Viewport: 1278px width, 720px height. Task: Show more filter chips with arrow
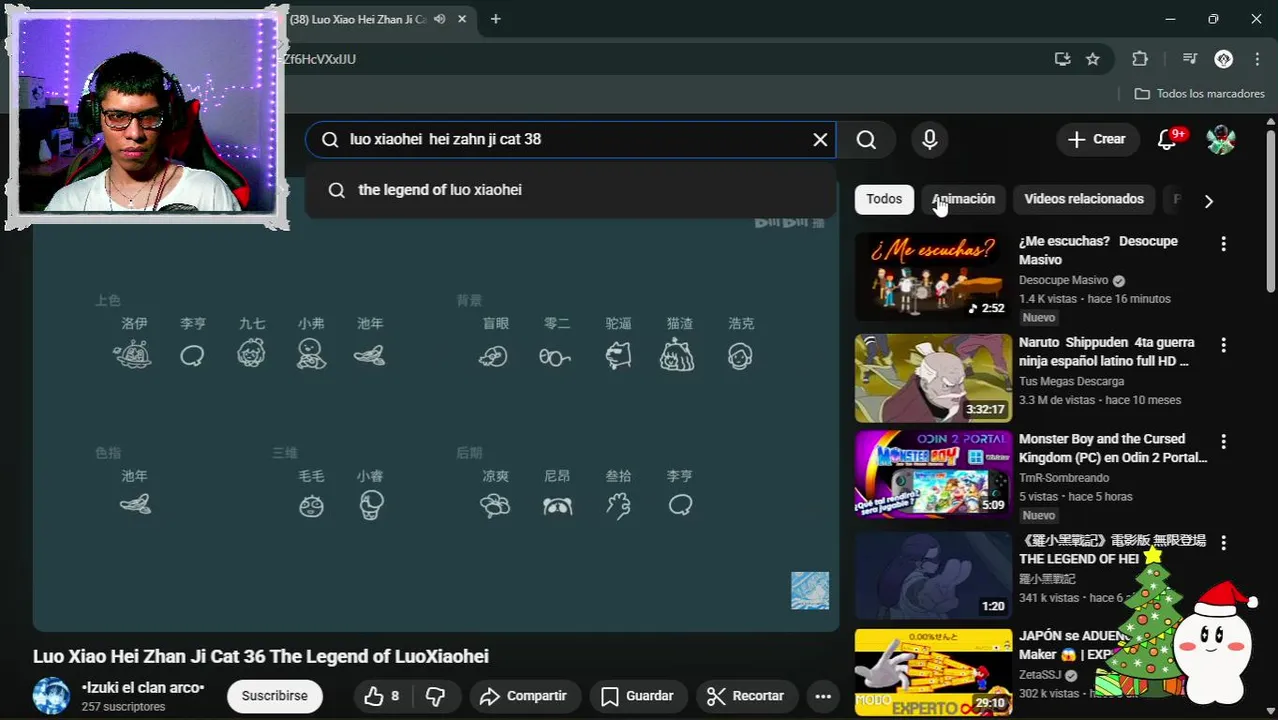click(1208, 201)
